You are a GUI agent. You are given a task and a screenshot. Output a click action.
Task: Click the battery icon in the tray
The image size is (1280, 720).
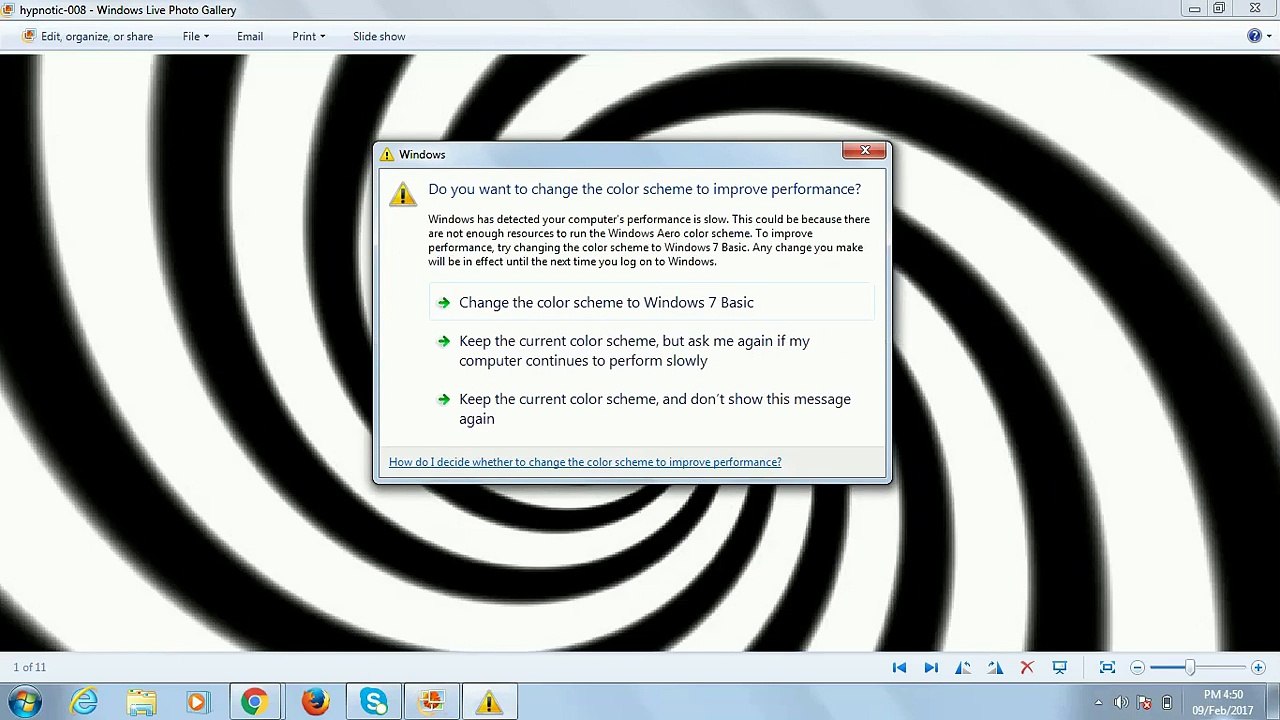tap(1167, 703)
